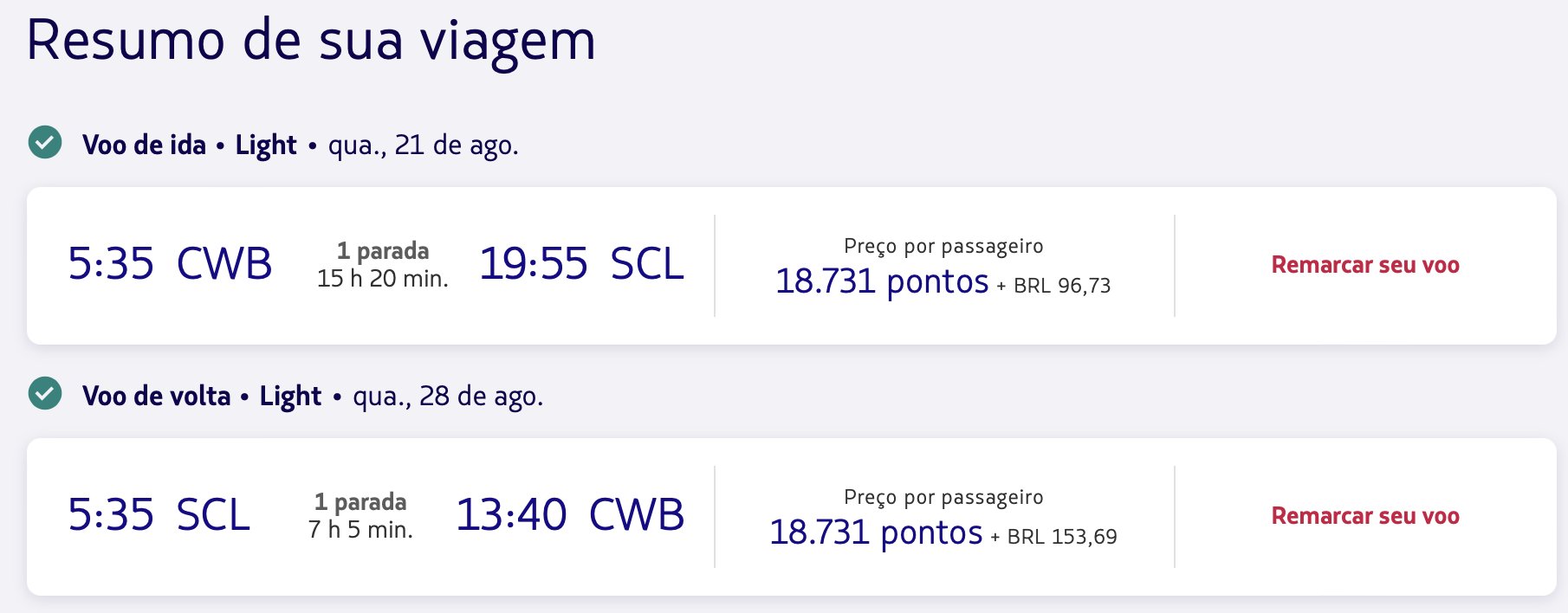
Task: Click the 5:35 SCL departure time
Action: [x=159, y=514]
